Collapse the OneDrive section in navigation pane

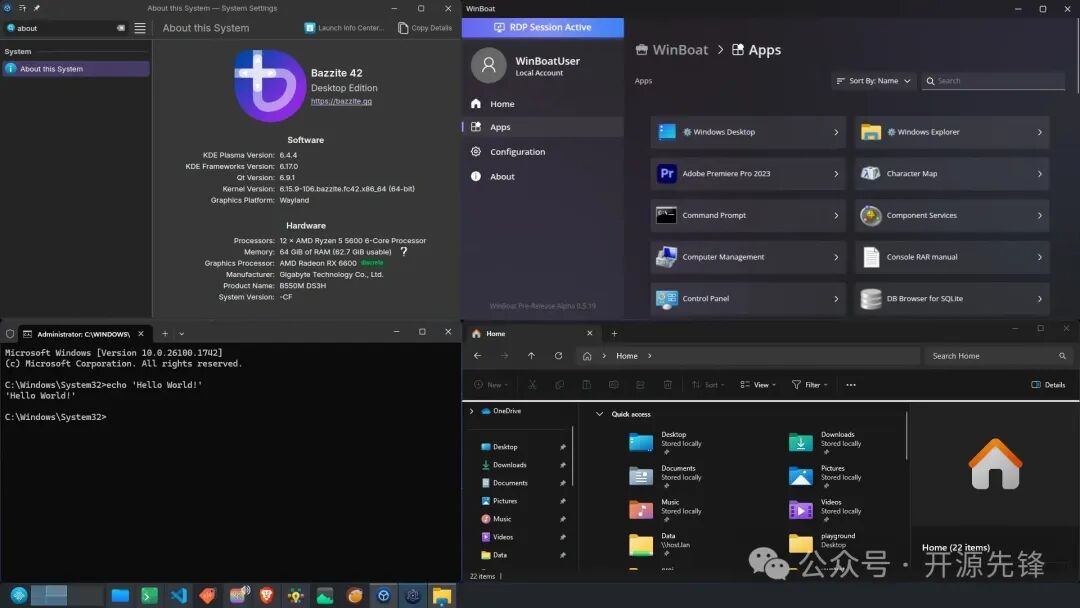[x=471, y=410]
